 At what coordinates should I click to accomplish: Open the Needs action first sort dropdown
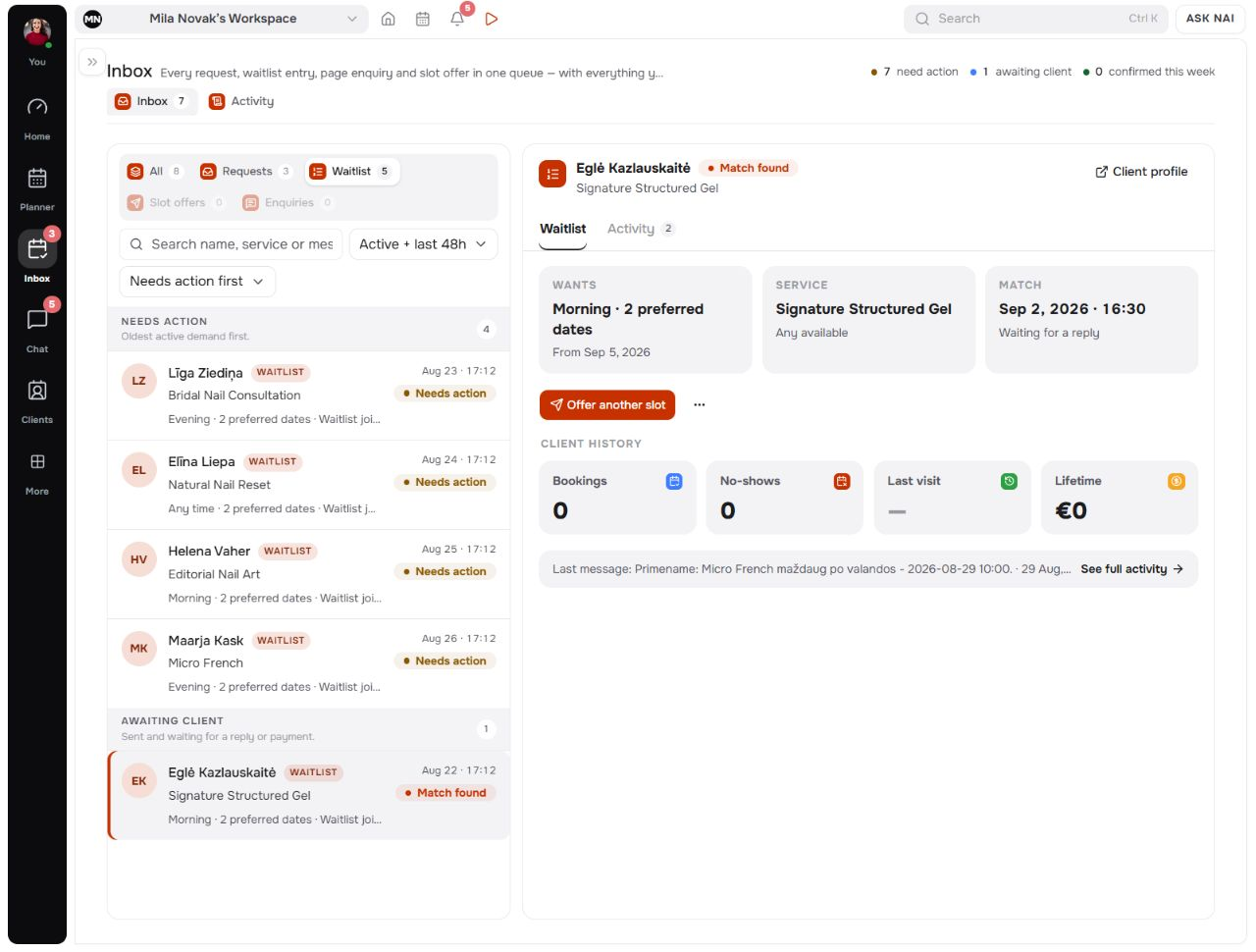pyautogui.click(x=197, y=282)
